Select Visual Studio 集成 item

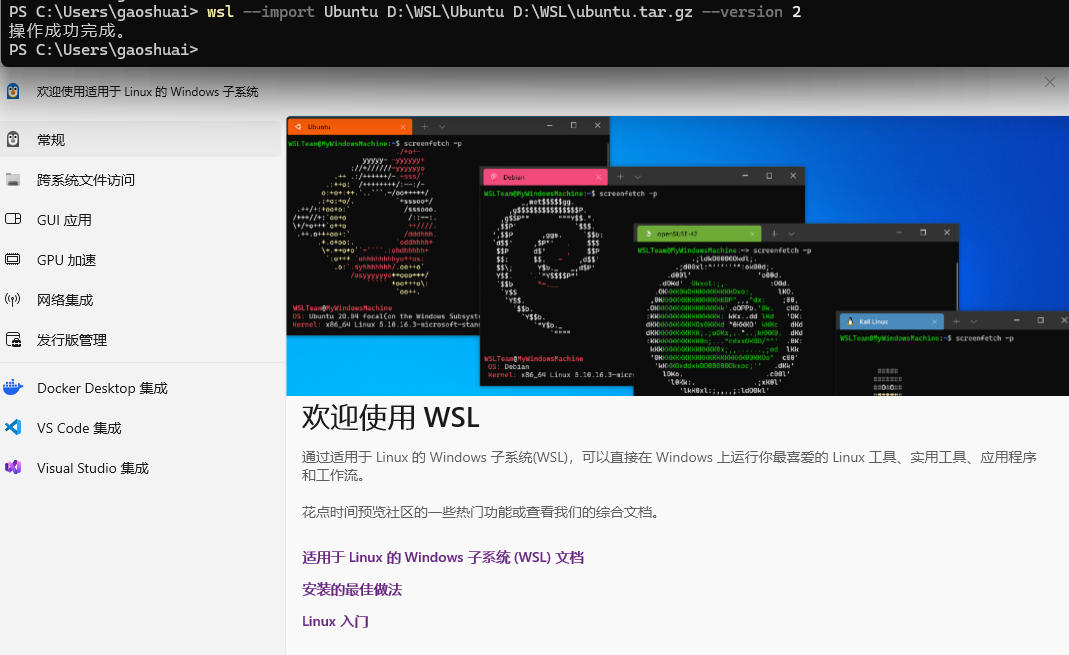(140, 468)
